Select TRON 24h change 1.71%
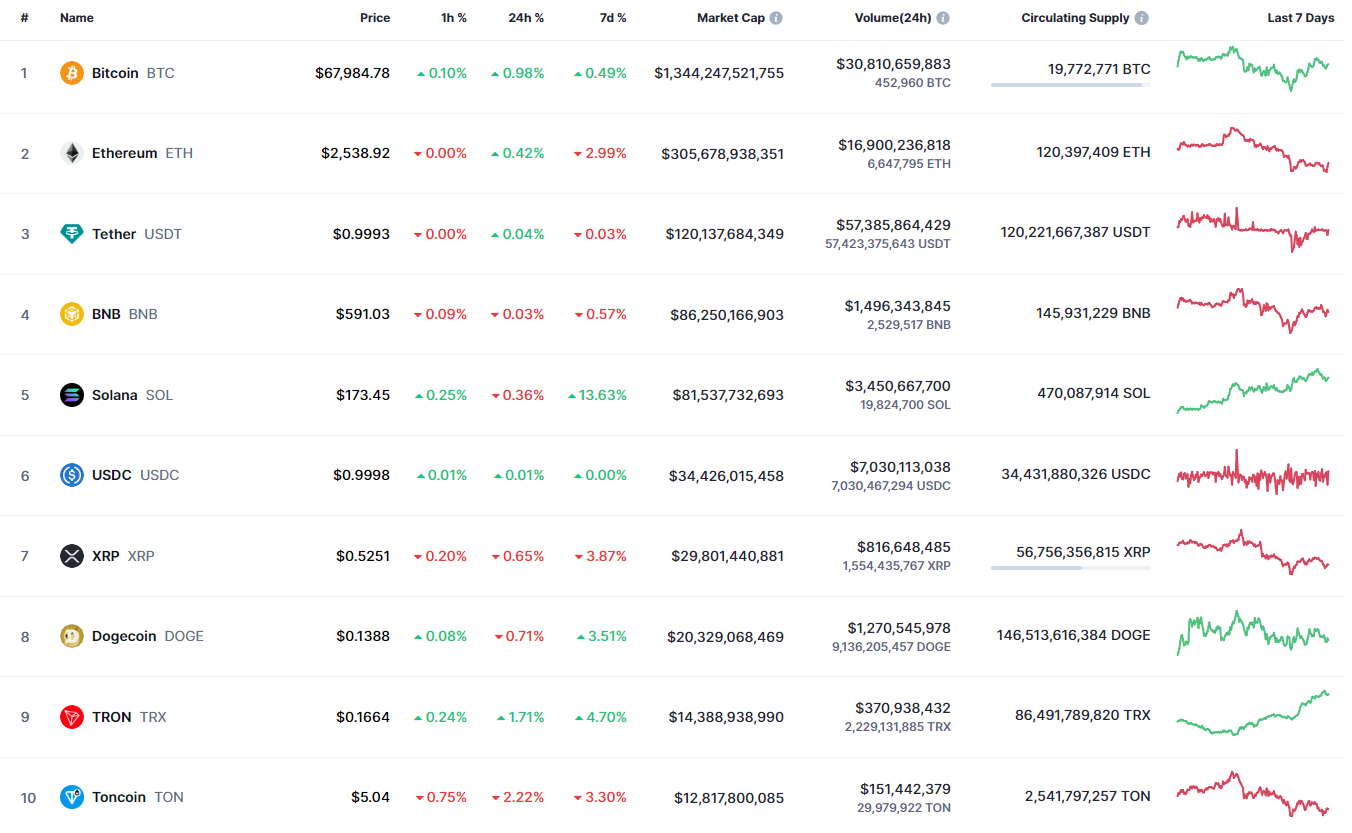 coord(521,717)
